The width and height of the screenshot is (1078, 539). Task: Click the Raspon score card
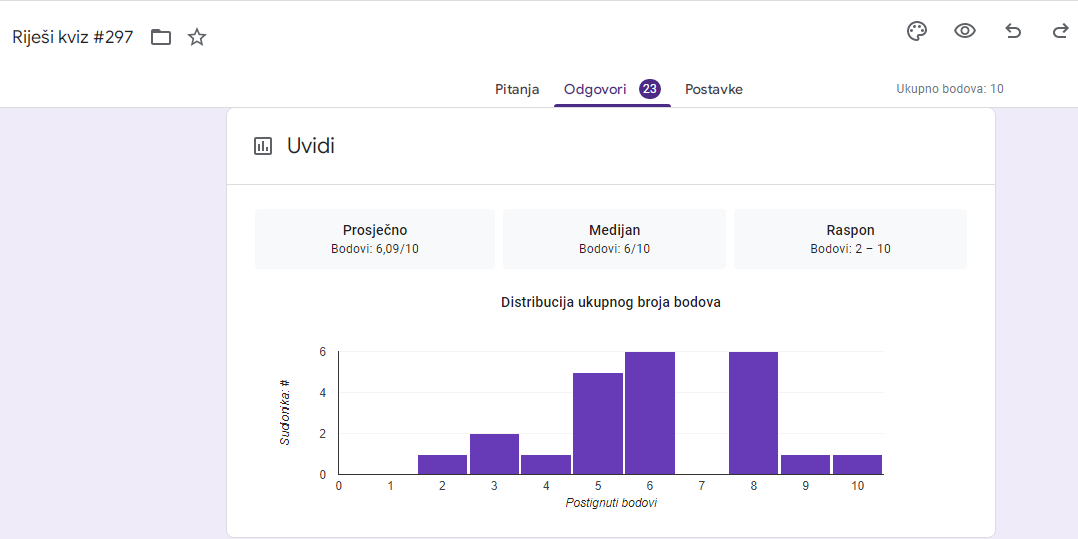[x=850, y=239]
